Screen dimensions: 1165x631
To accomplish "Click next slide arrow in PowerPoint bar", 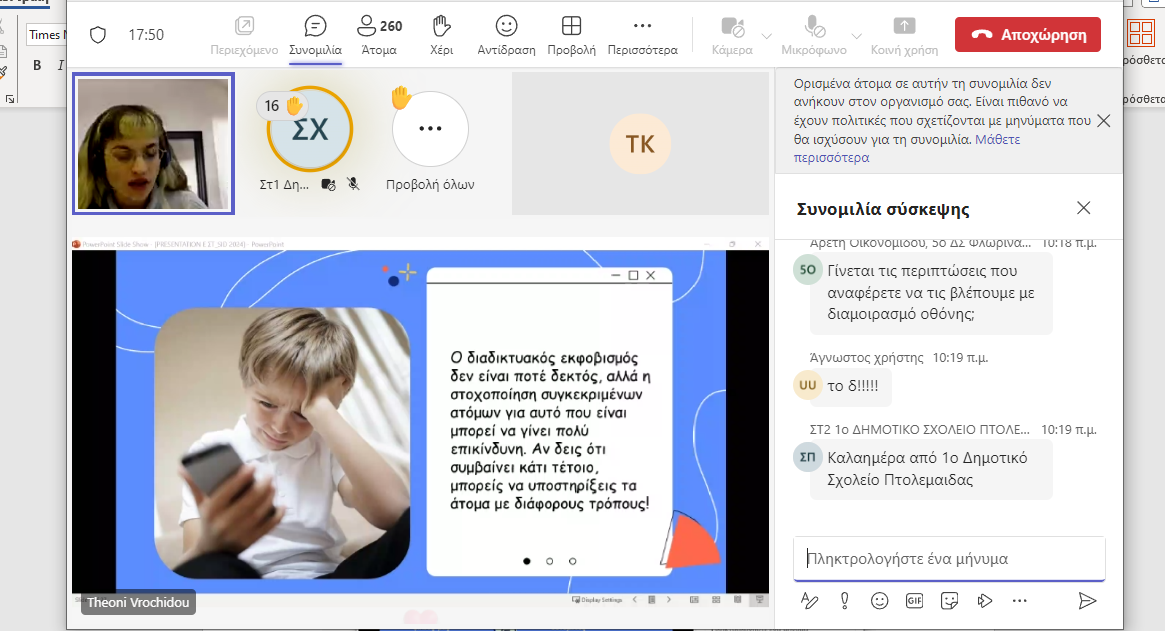I will (x=669, y=600).
